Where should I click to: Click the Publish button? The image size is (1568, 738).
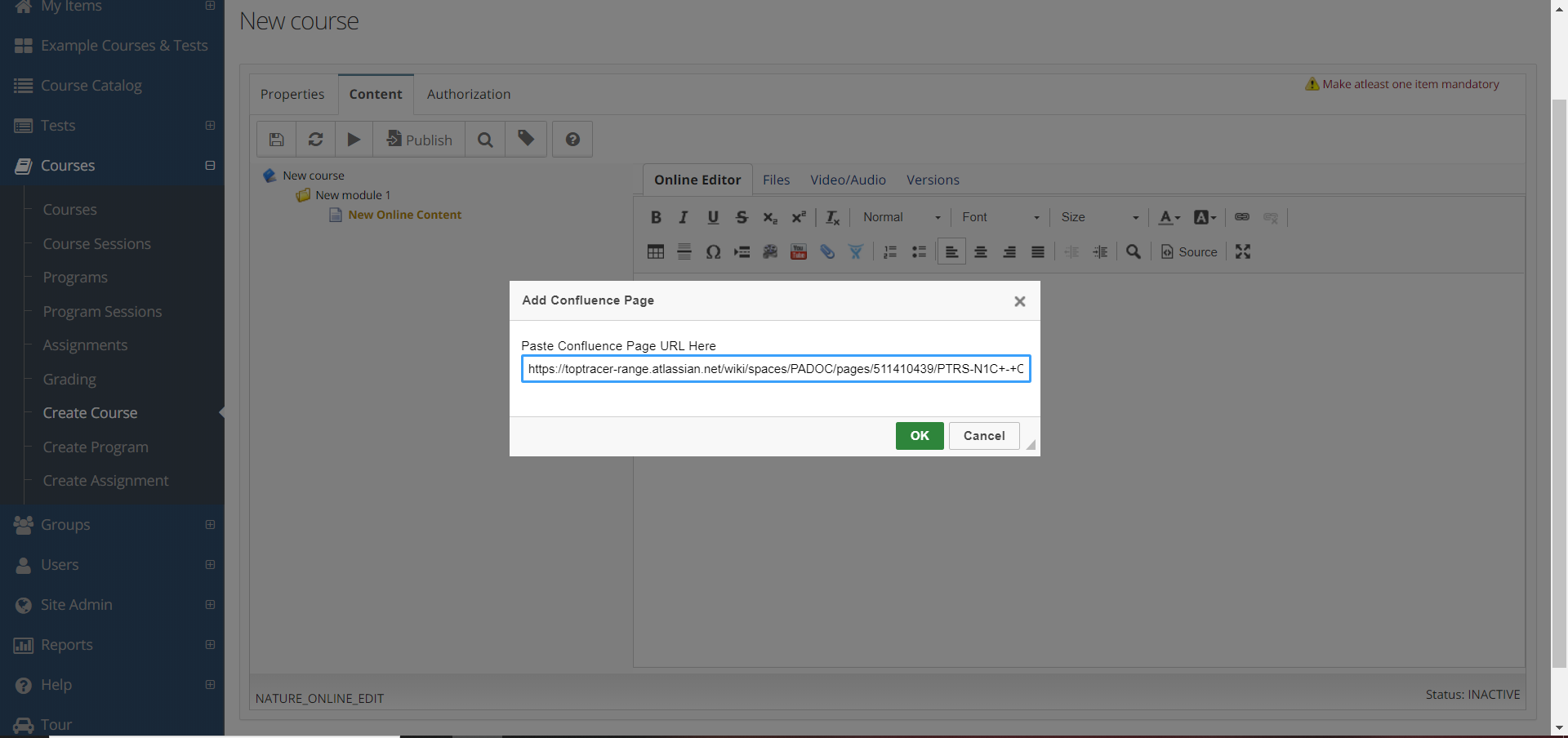point(419,140)
